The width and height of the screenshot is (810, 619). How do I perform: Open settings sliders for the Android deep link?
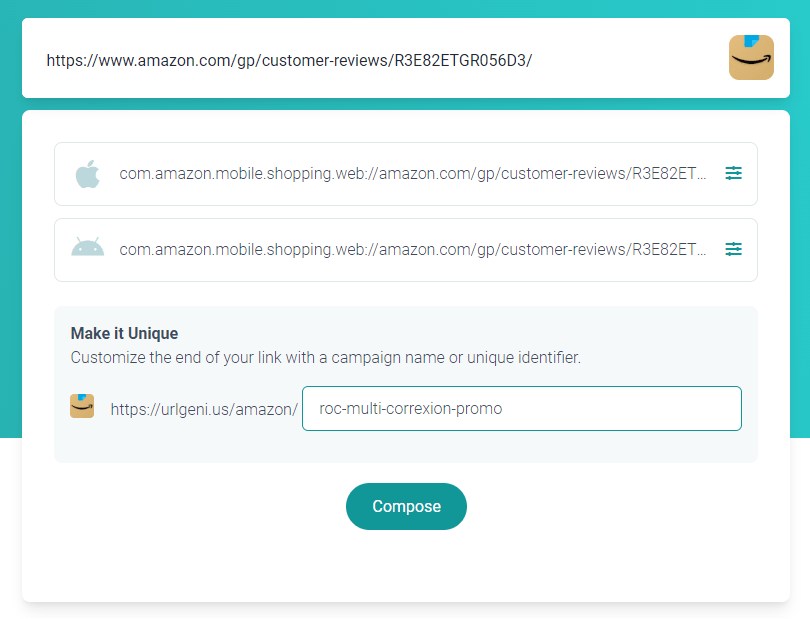[x=733, y=249]
